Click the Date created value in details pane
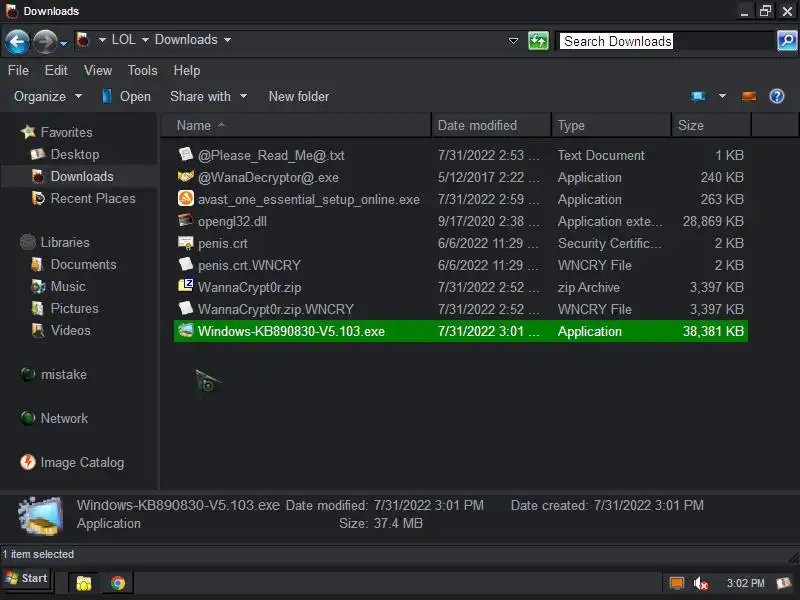The width and height of the screenshot is (800, 600). coord(648,505)
